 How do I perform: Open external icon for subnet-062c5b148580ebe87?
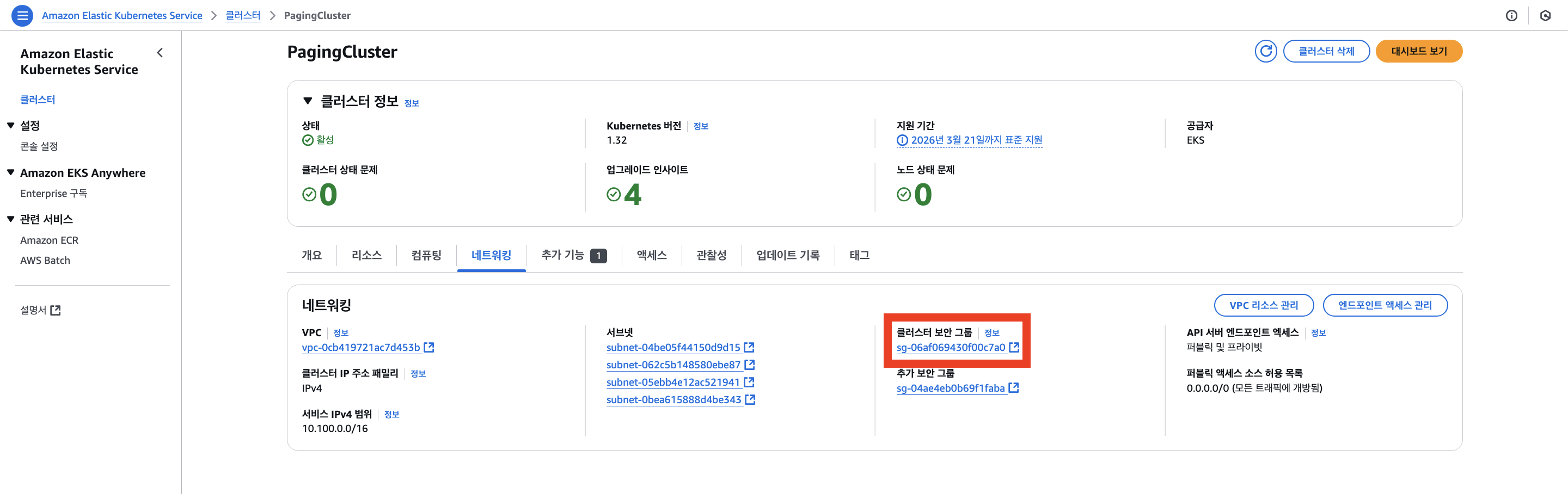750,365
